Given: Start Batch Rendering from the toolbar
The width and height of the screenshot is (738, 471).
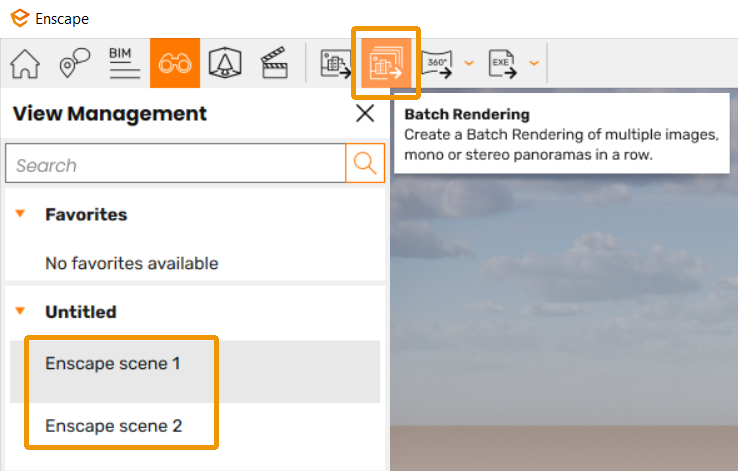Looking at the screenshot, I should click(385, 64).
